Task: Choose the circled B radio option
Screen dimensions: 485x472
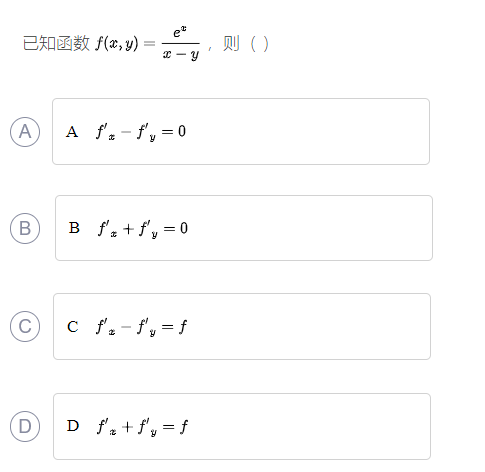Action: (x=25, y=228)
